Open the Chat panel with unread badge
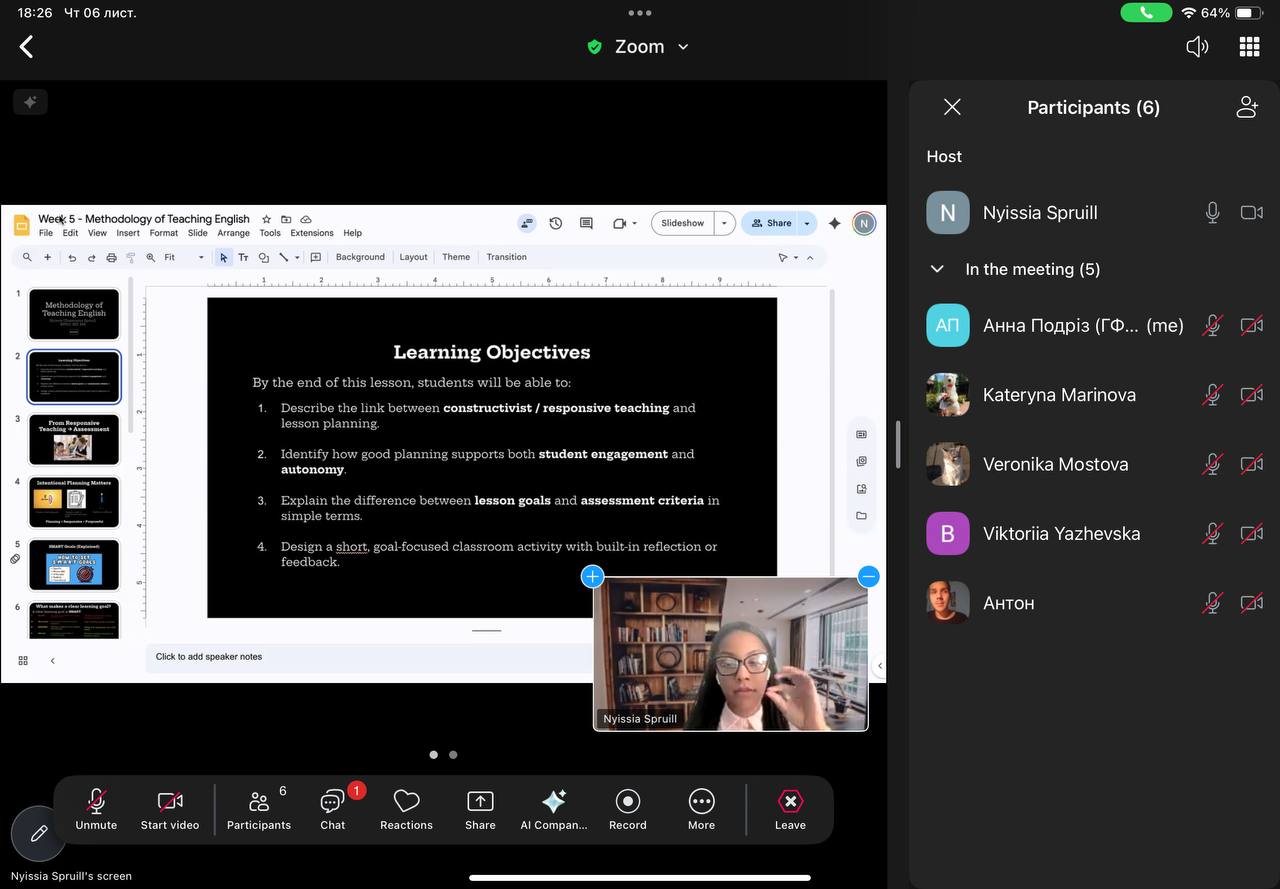Image resolution: width=1280 pixels, height=889 pixels. [332, 802]
